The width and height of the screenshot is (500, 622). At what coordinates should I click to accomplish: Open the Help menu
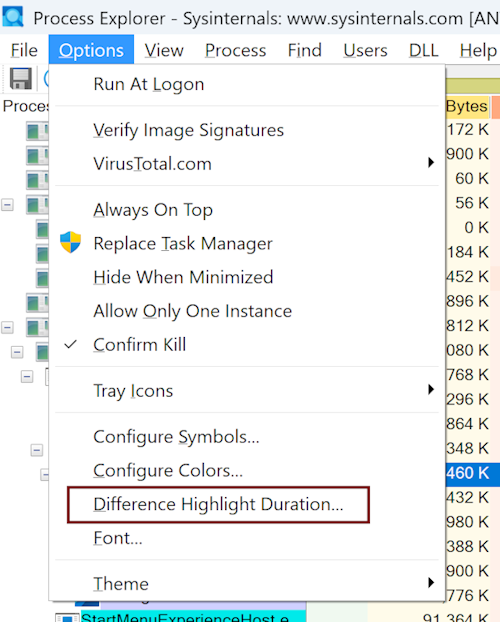pyautogui.click(x=478, y=50)
